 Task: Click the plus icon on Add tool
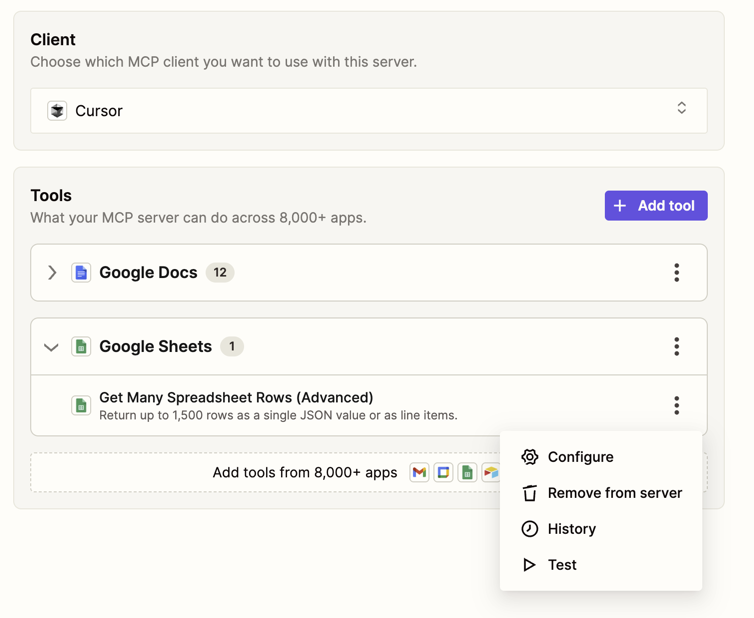pyautogui.click(x=620, y=206)
